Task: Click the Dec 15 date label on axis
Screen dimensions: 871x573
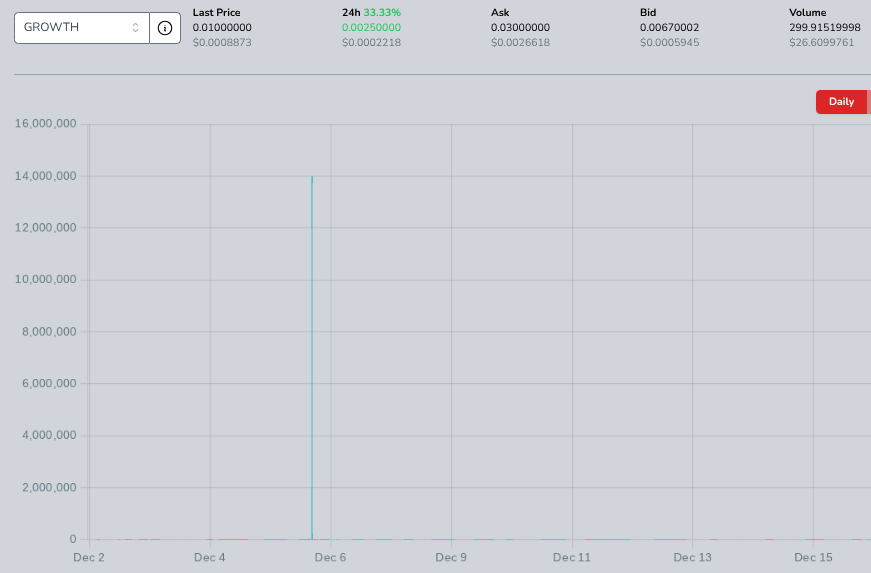Action: pyautogui.click(x=813, y=557)
